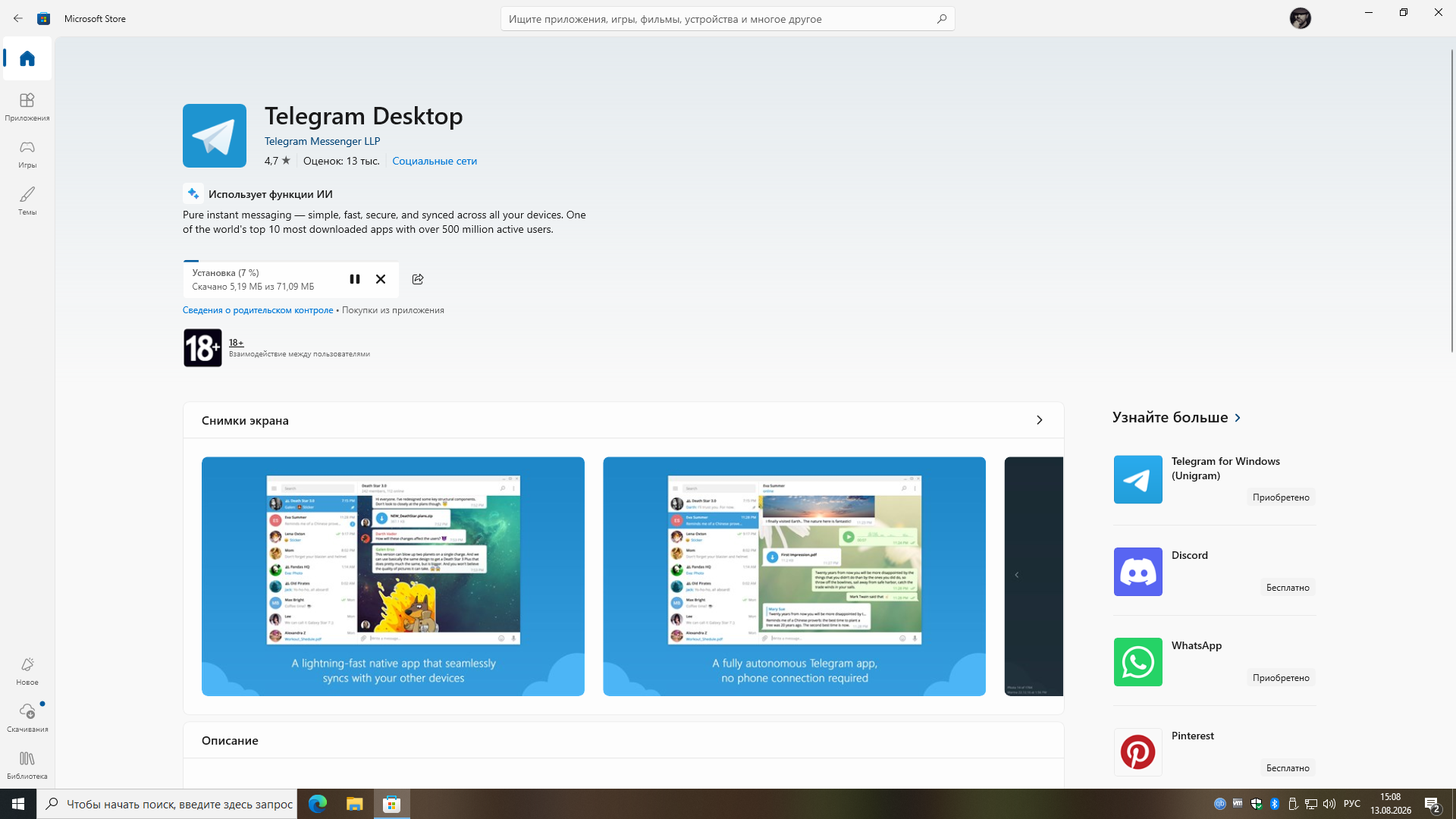The width and height of the screenshot is (1456, 819).
Task: Open the Discord app icon
Action: [x=1137, y=572]
